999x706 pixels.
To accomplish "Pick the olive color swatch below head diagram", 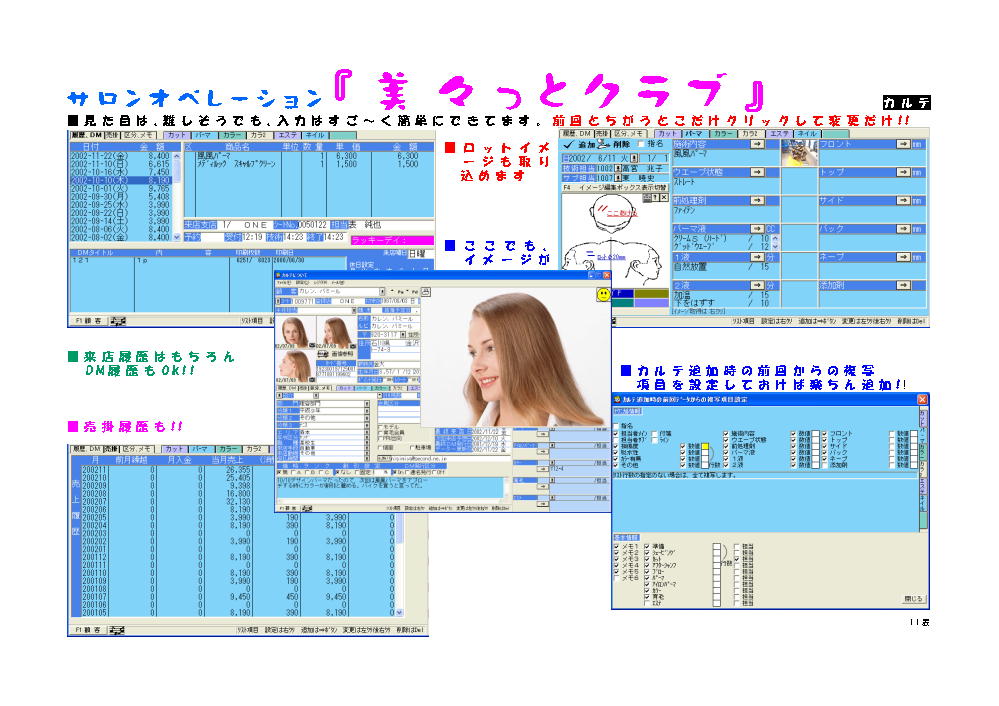I will 650,294.
